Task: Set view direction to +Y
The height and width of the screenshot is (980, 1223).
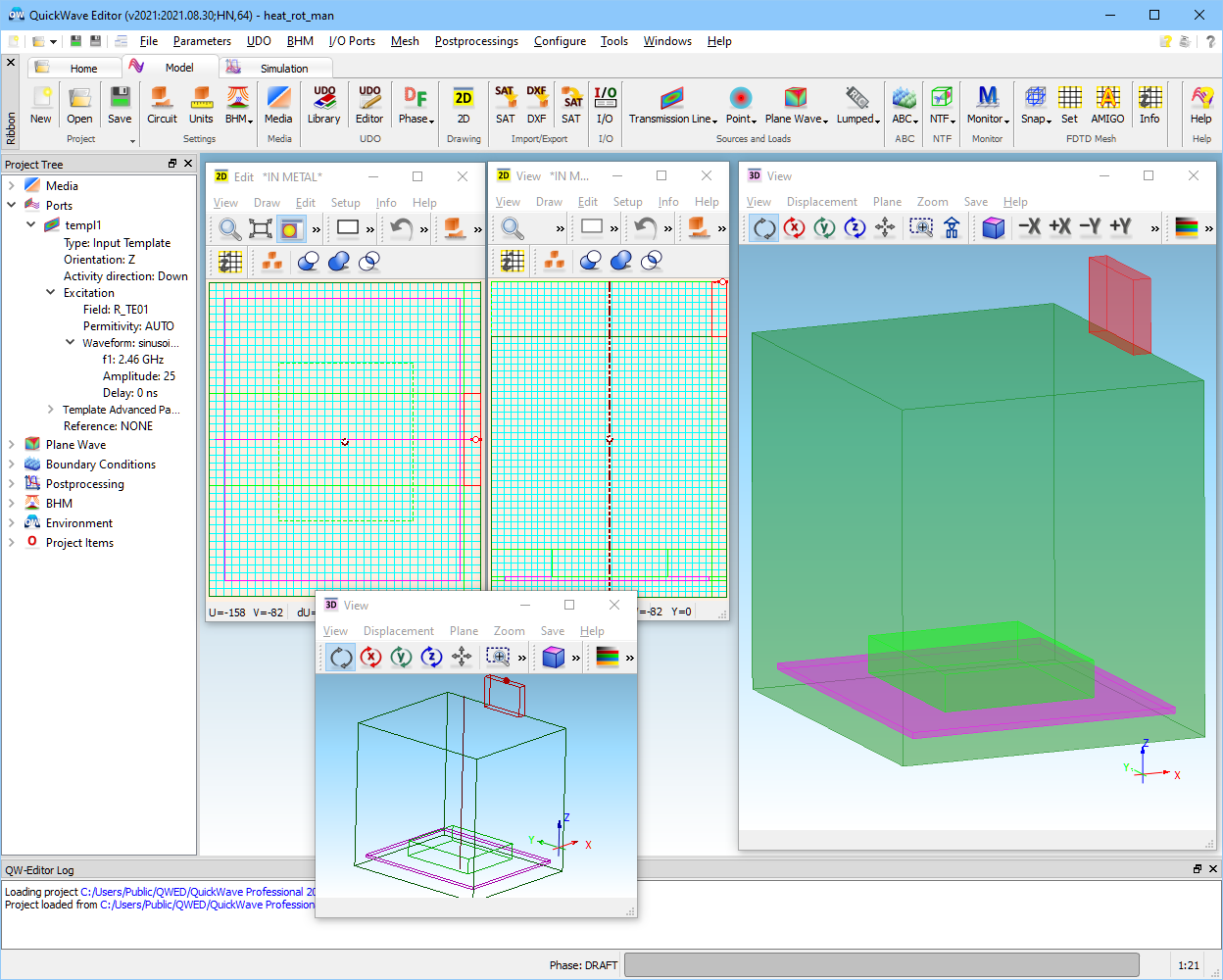Action: [1121, 227]
